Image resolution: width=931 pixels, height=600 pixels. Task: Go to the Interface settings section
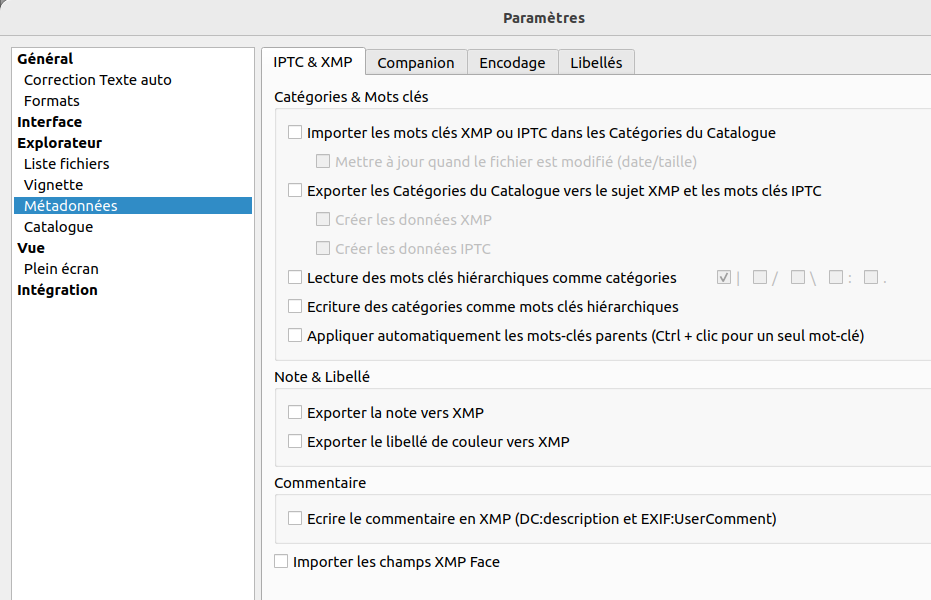tap(49, 122)
